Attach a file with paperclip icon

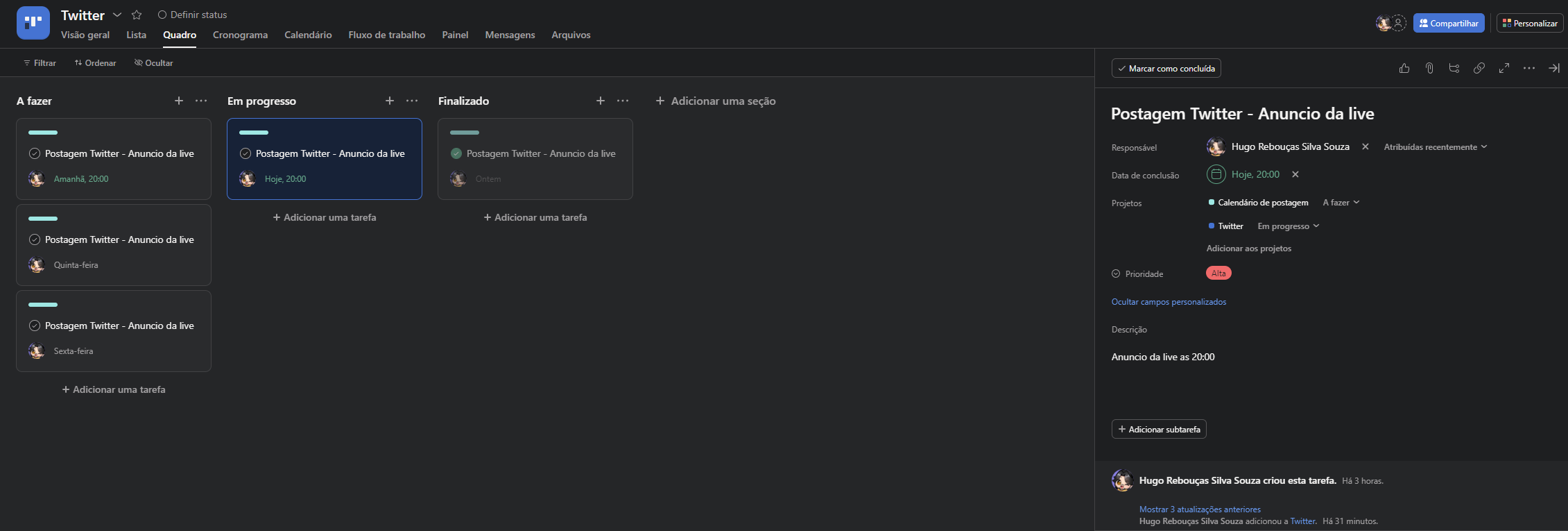[x=1429, y=68]
